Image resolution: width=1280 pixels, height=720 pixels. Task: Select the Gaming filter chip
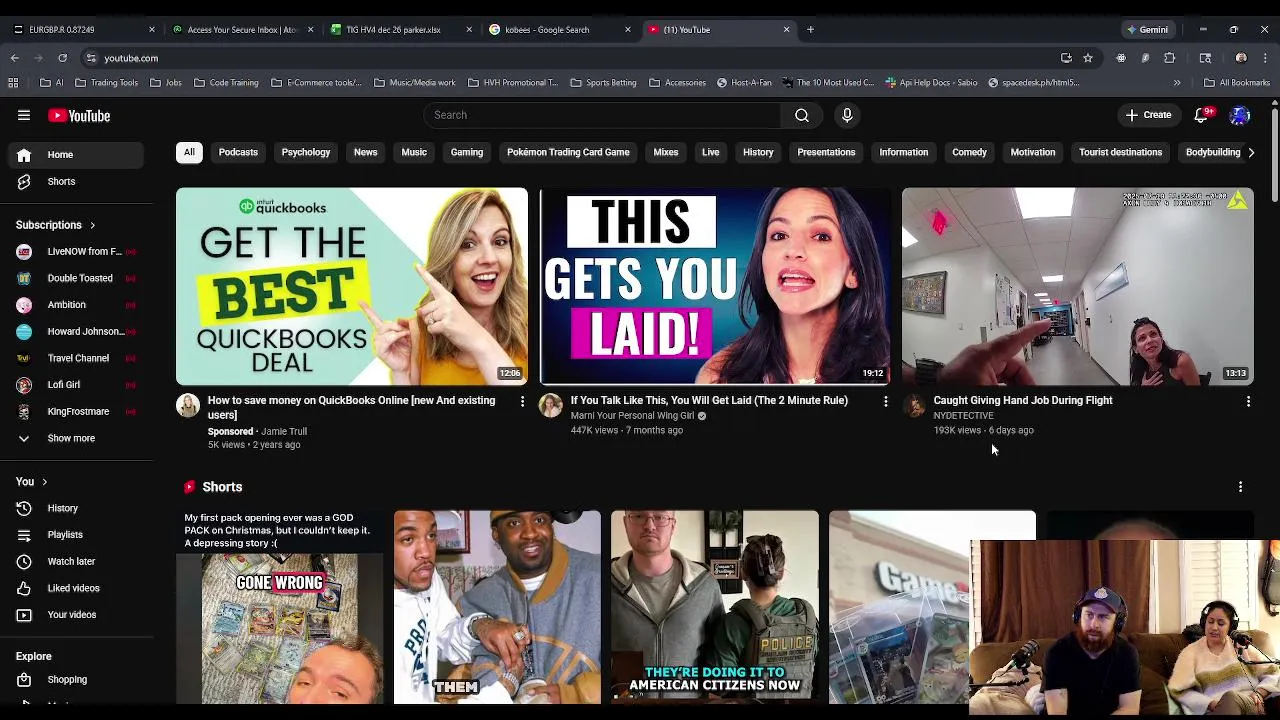[467, 152]
